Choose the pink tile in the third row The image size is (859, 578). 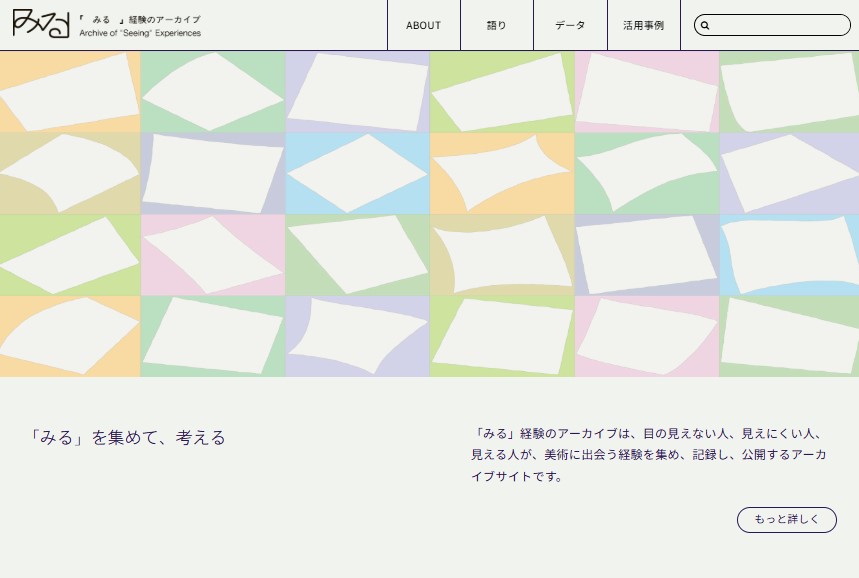(x=213, y=254)
